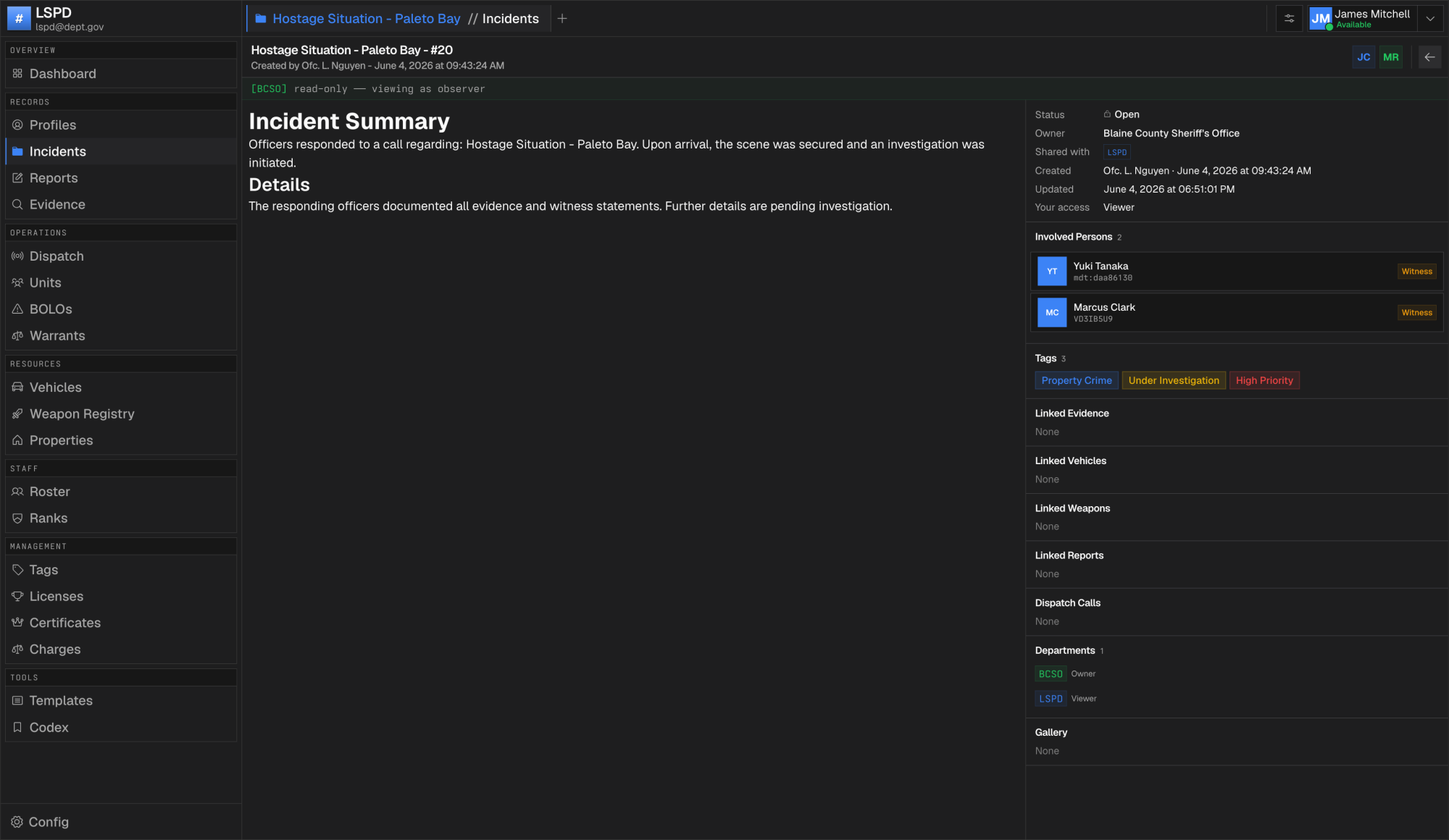Go back with the arrow button
This screenshot has width=1449, height=840.
pyautogui.click(x=1429, y=57)
